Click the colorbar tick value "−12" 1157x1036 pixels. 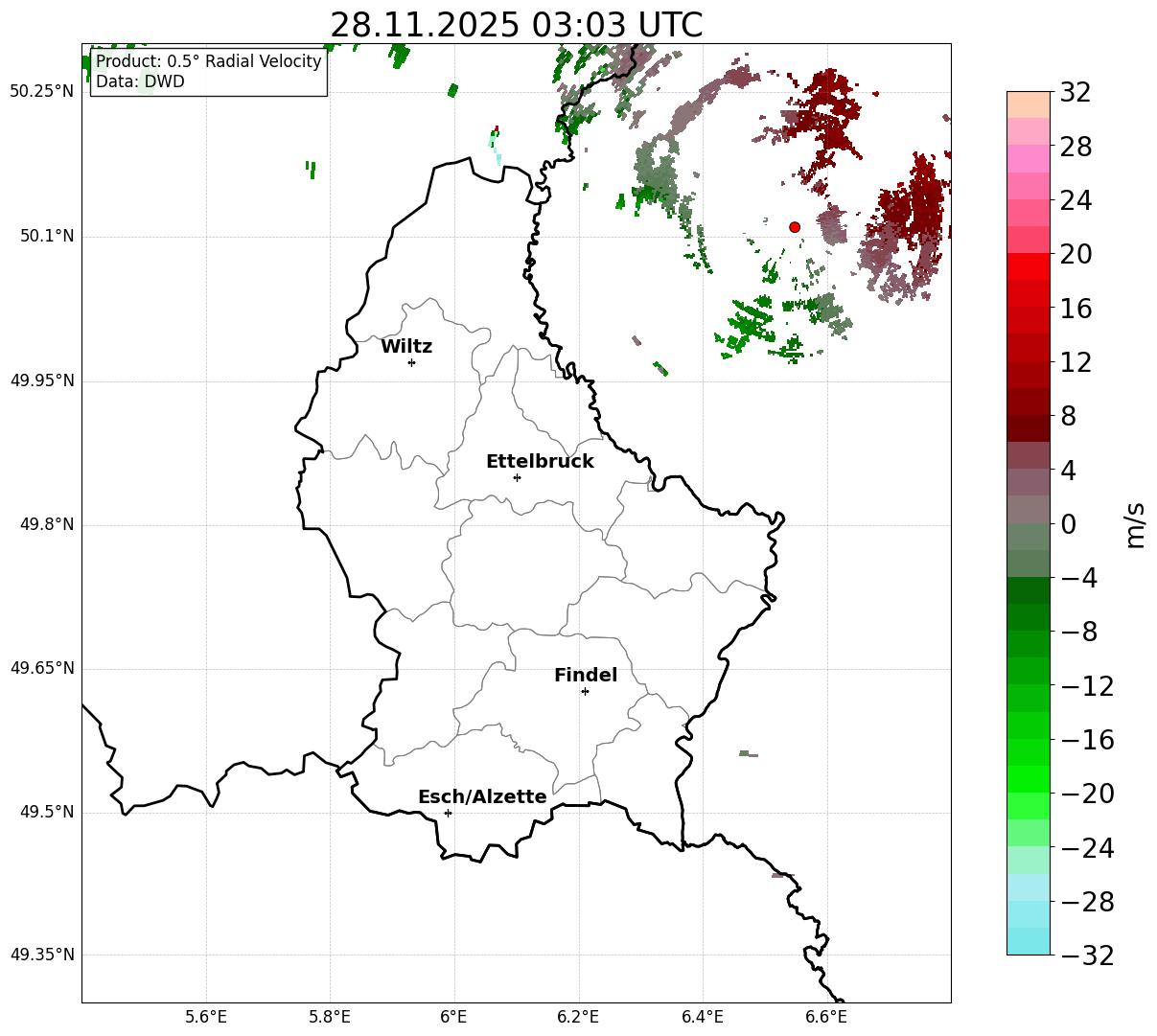(1086, 686)
